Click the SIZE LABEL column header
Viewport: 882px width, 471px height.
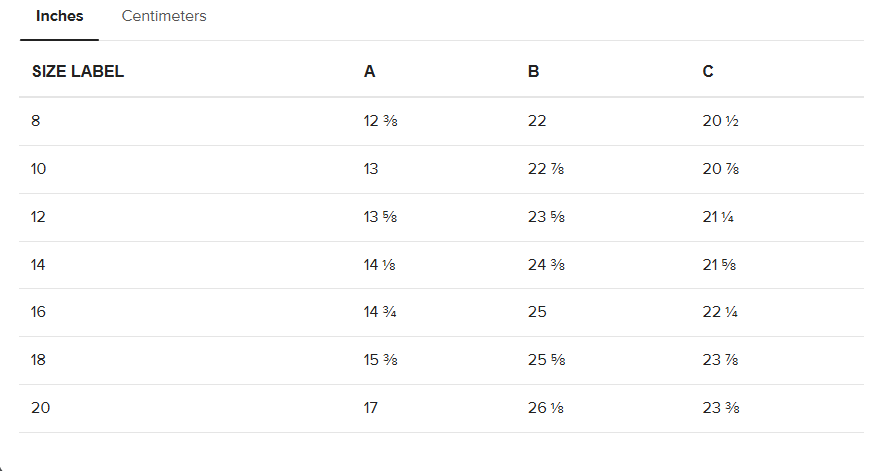pyautogui.click(x=78, y=71)
